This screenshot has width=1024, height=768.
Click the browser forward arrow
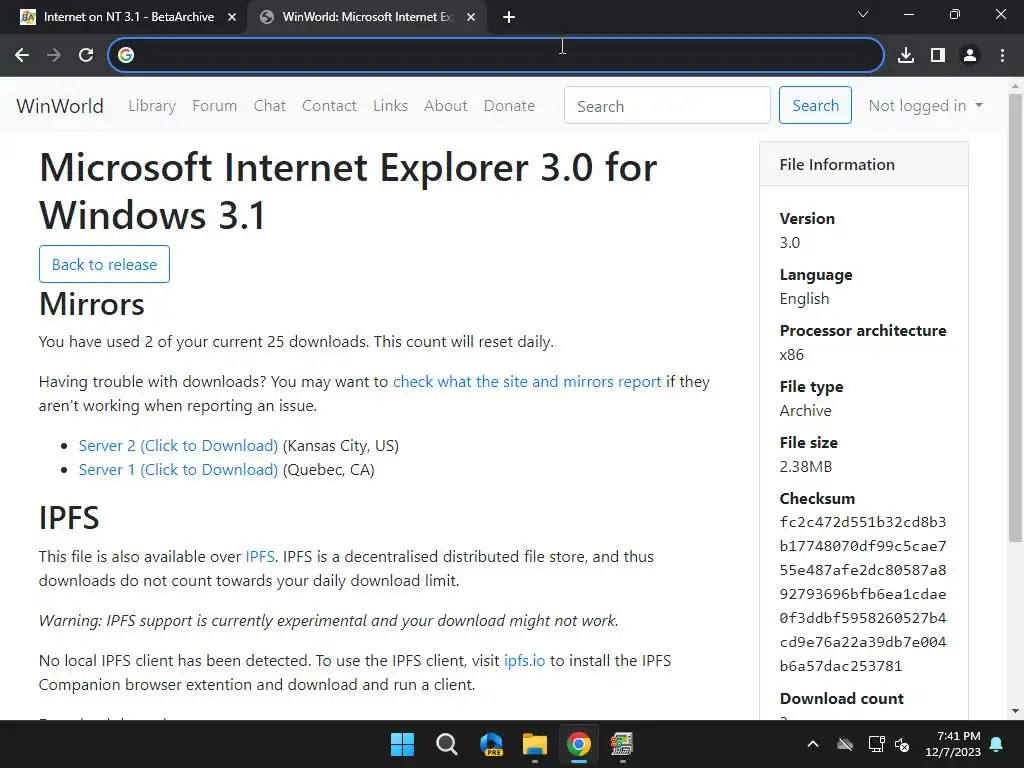pos(54,55)
